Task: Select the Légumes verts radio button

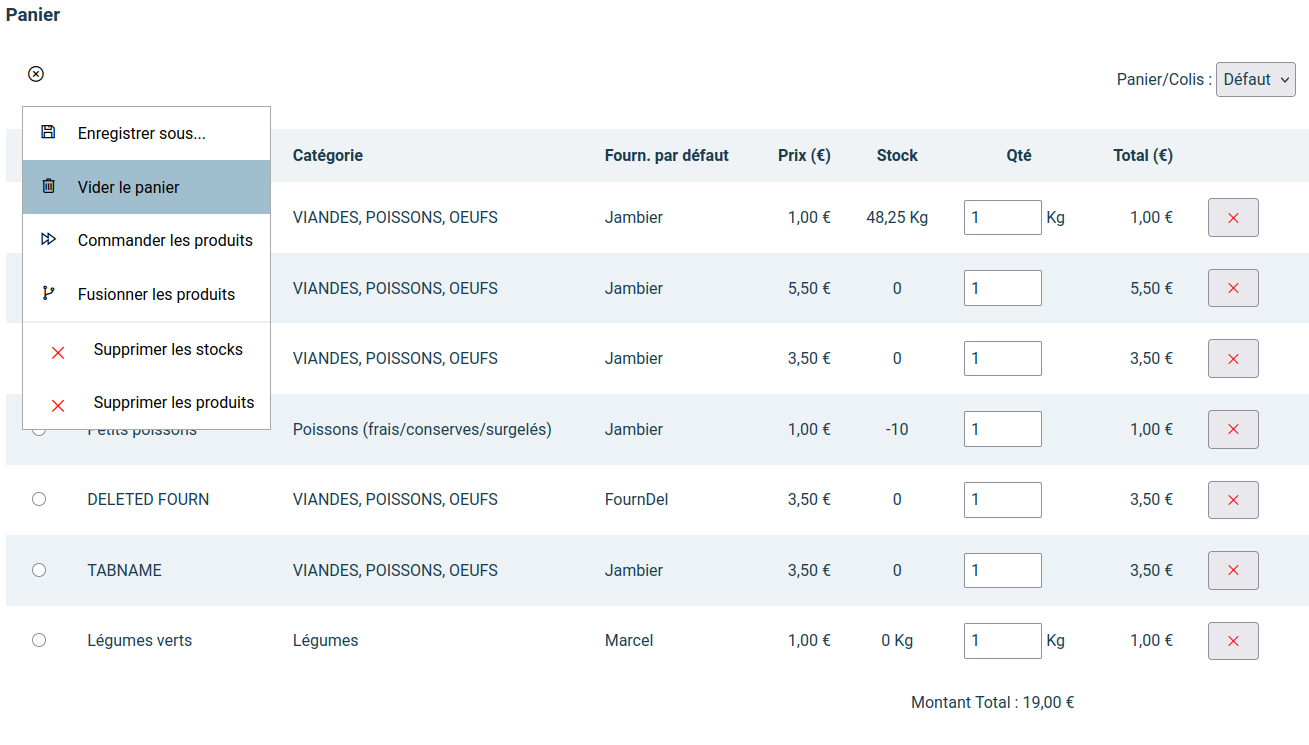Action: pos(39,640)
